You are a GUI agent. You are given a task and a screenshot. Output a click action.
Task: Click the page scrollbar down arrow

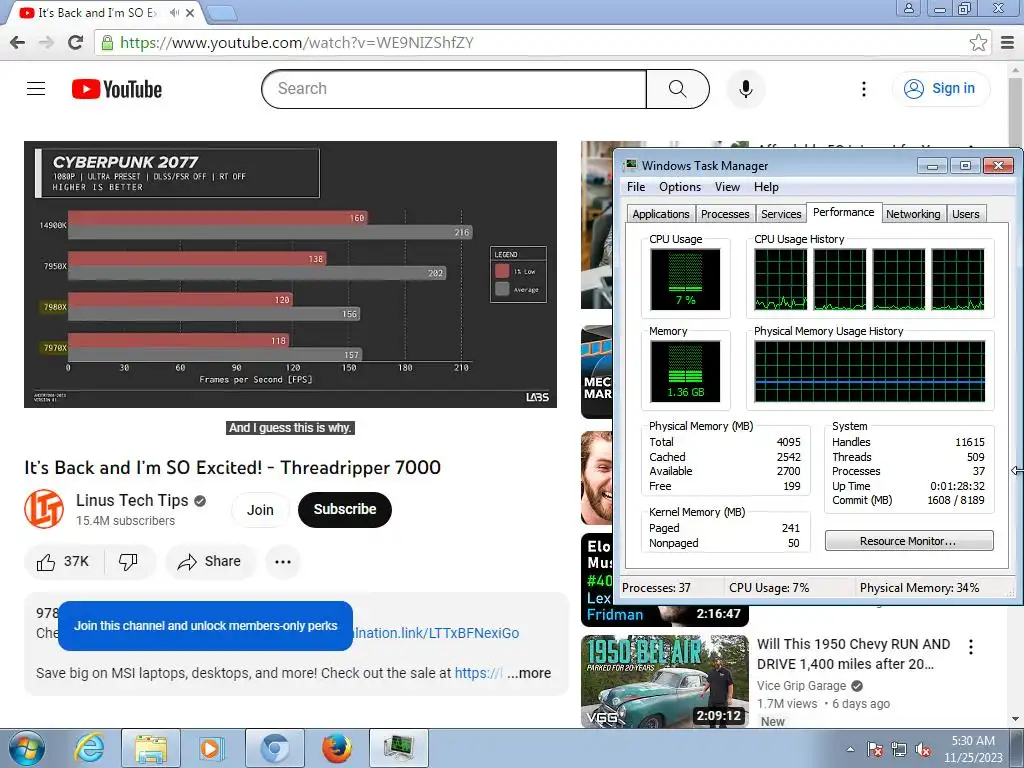coord(1015,720)
